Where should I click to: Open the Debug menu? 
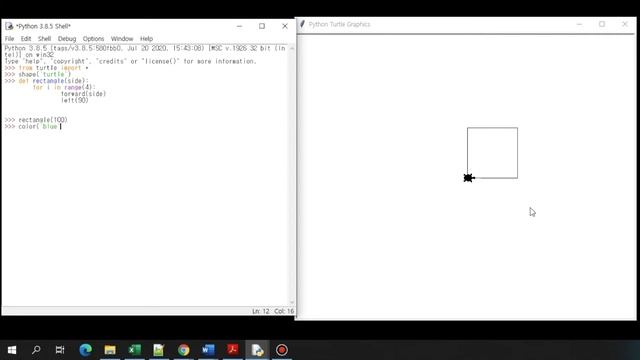tap(67, 39)
